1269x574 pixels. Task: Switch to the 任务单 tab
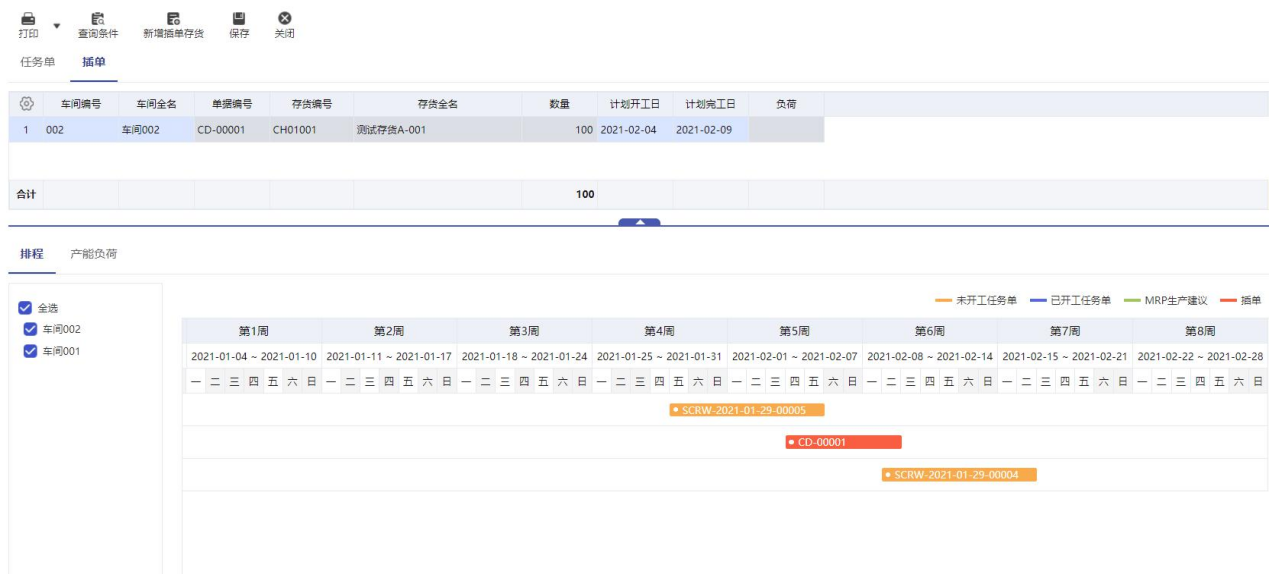(x=38, y=63)
